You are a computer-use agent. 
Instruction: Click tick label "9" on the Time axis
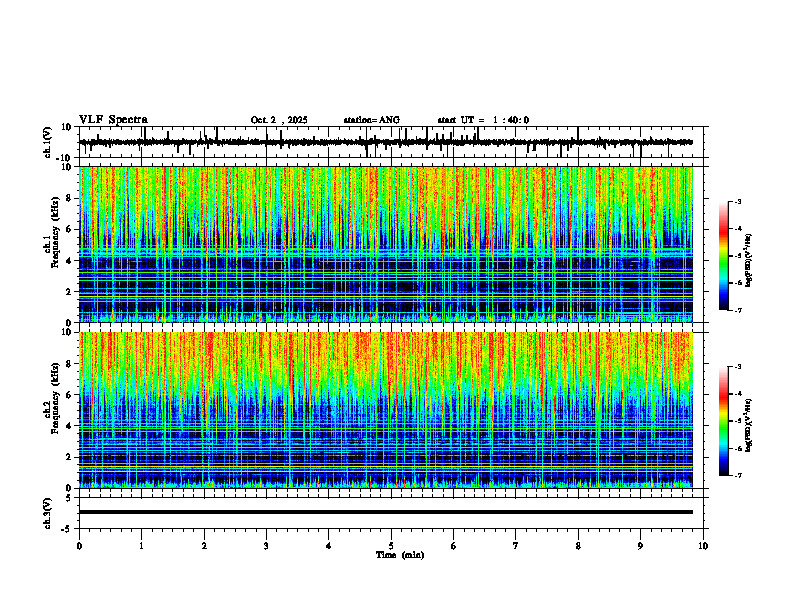(x=640, y=546)
